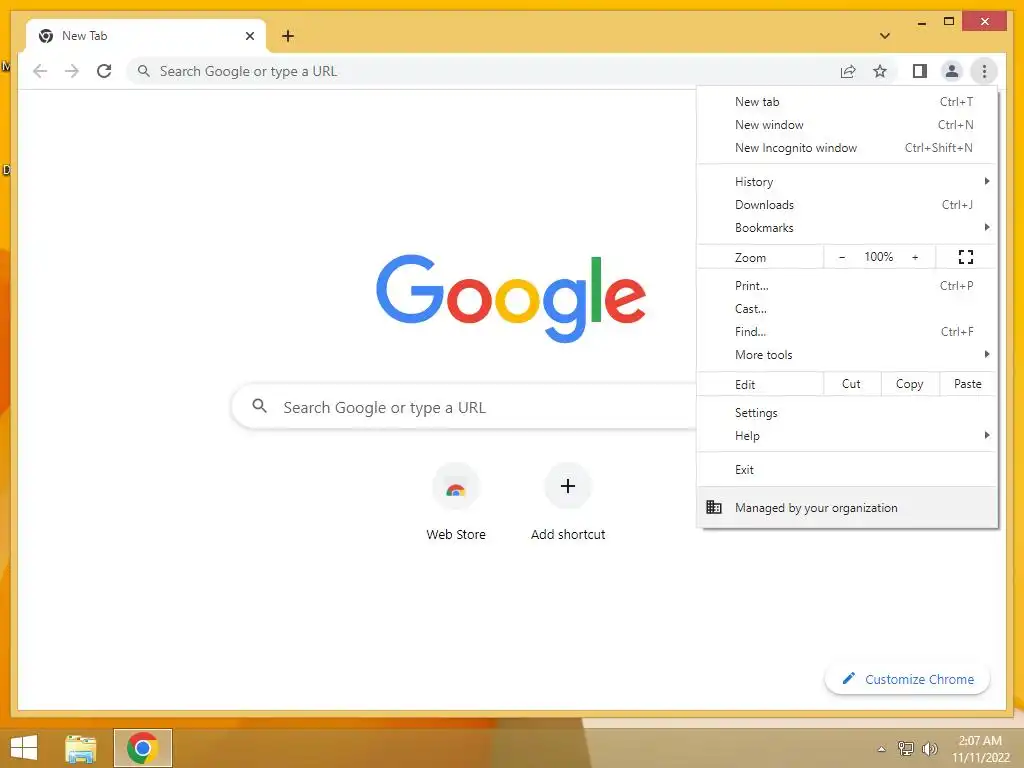Click the magnifier icon in Google search box
This screenshot has height=768, width=1024.
[x=259, y=406]
